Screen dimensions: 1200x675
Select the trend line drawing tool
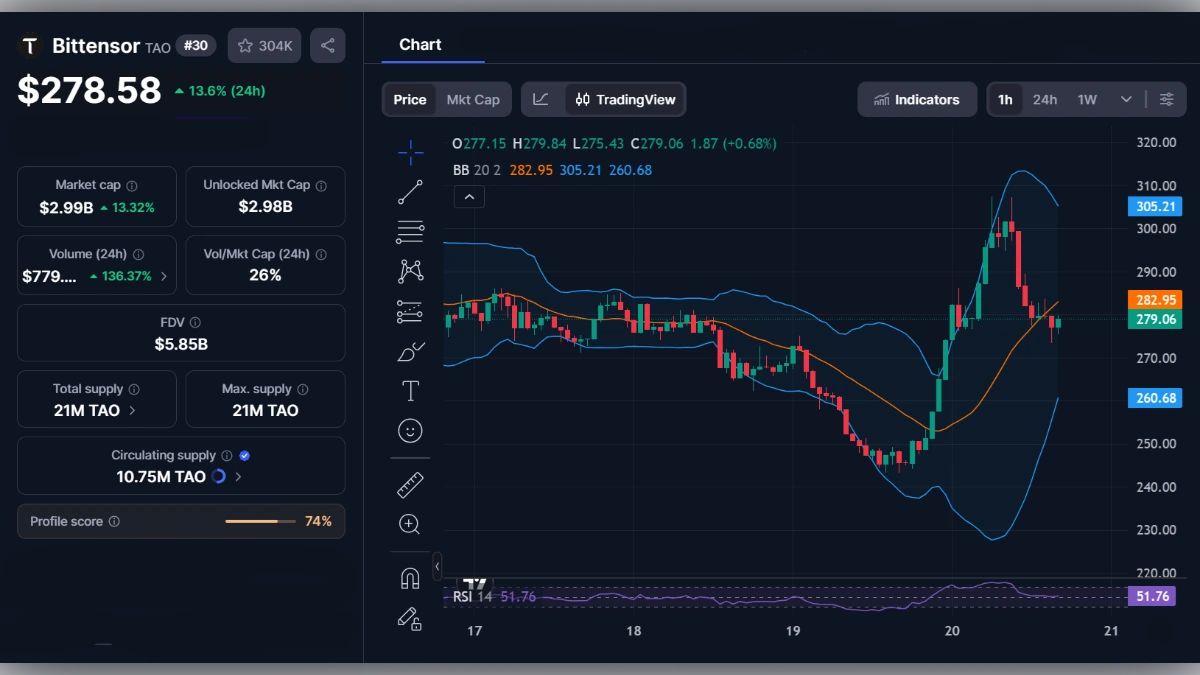click(410, 192)
